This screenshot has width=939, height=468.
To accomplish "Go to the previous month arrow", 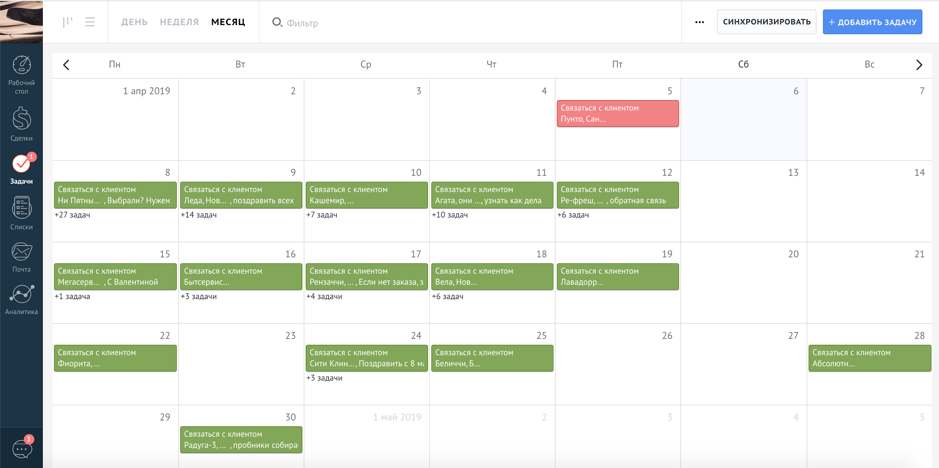I will pos(67,65).
